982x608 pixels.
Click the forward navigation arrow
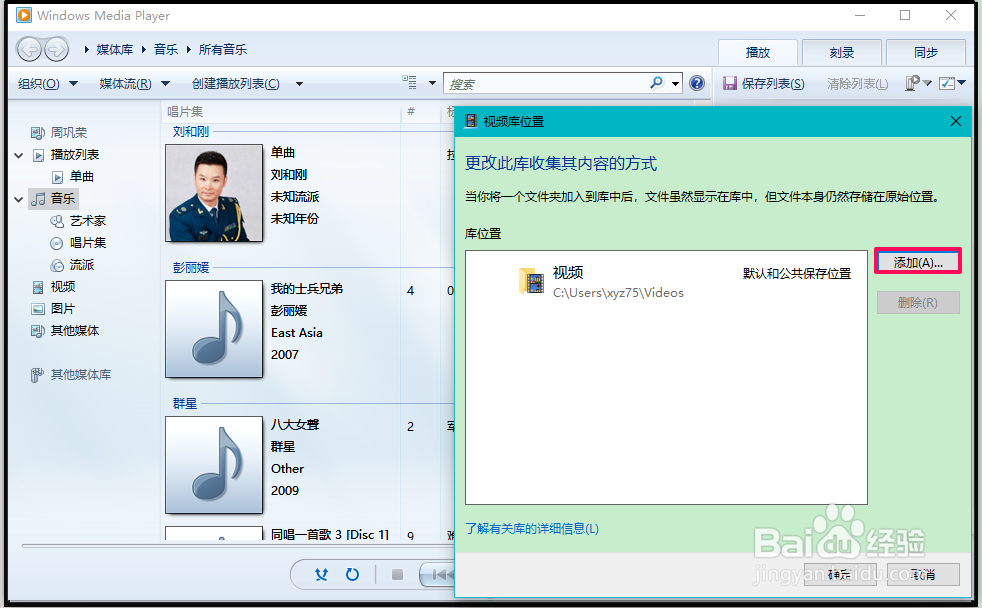[x=56, y=49]
